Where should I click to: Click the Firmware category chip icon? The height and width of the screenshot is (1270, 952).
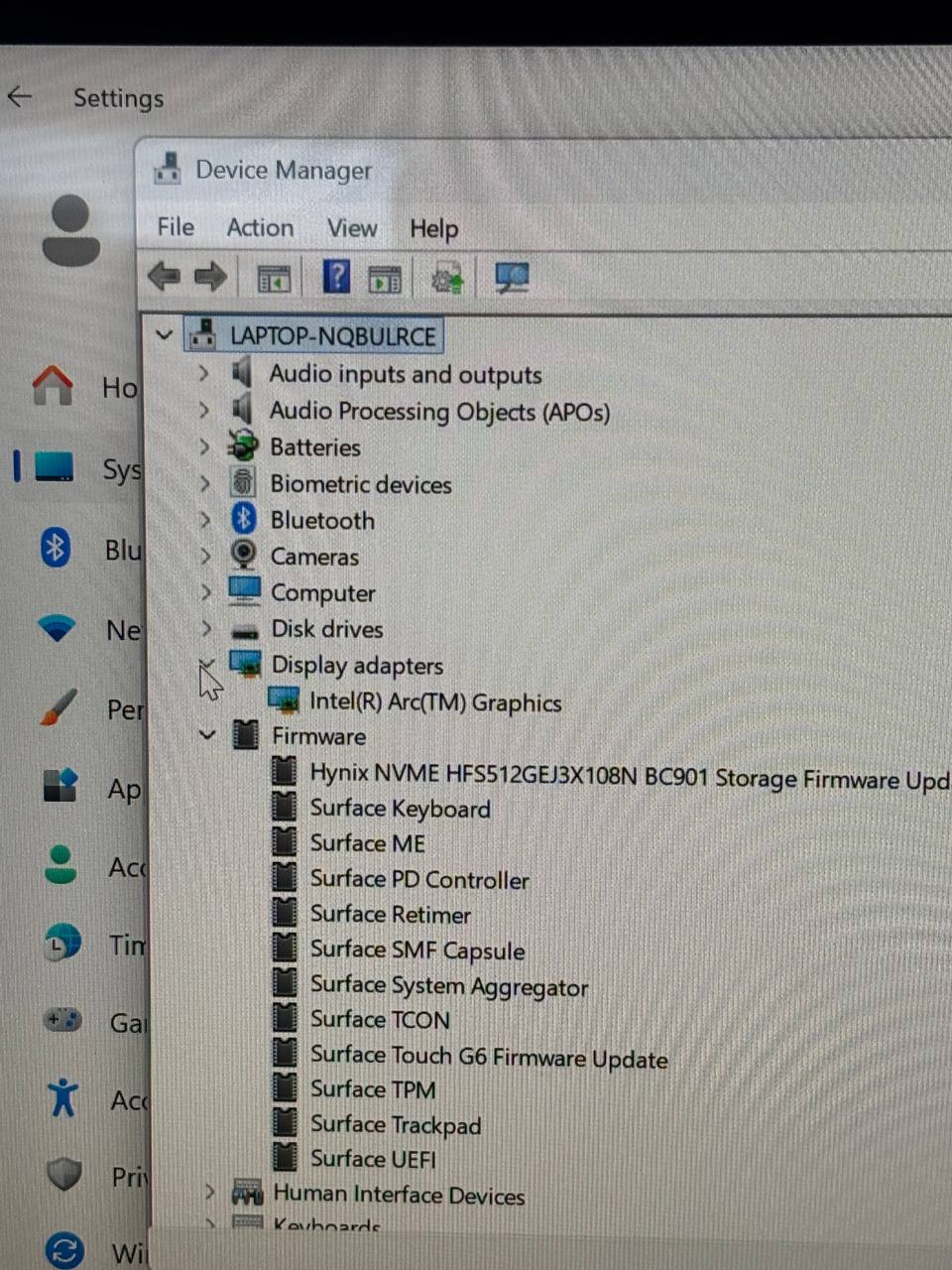(x=245, y=735)
